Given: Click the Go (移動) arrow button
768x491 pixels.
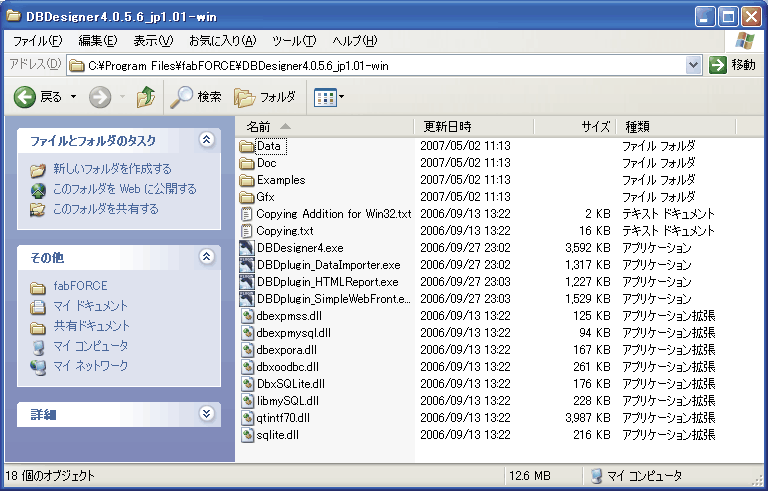Looking at the screenshot, I should pos(718,65).
